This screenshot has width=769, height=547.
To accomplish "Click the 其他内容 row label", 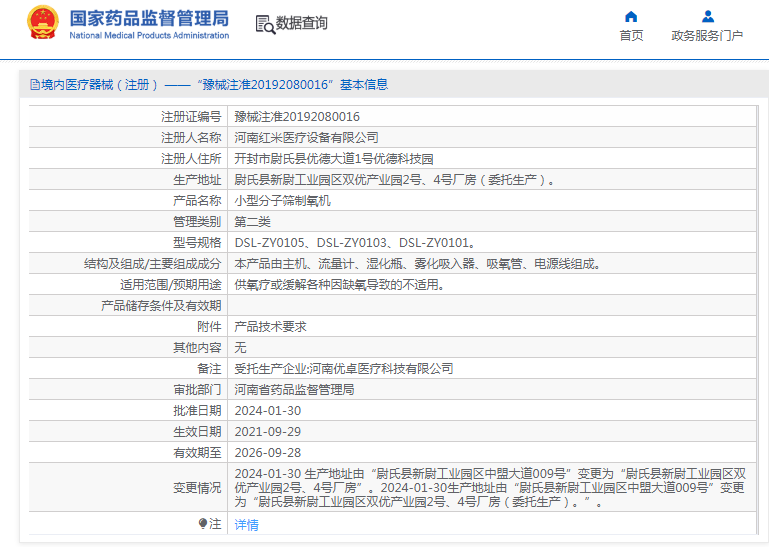I will [197, 348].
